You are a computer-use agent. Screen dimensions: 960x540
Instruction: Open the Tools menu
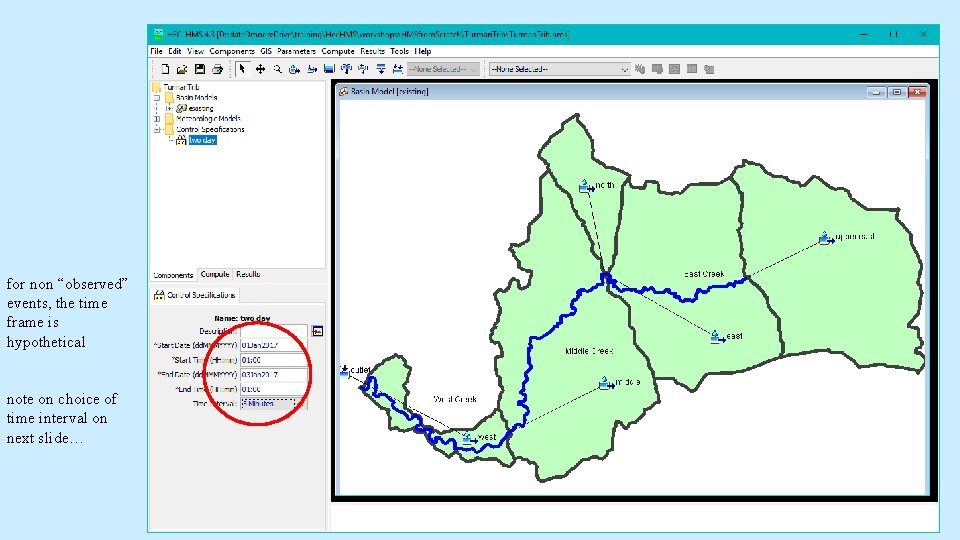pos(399,51)
